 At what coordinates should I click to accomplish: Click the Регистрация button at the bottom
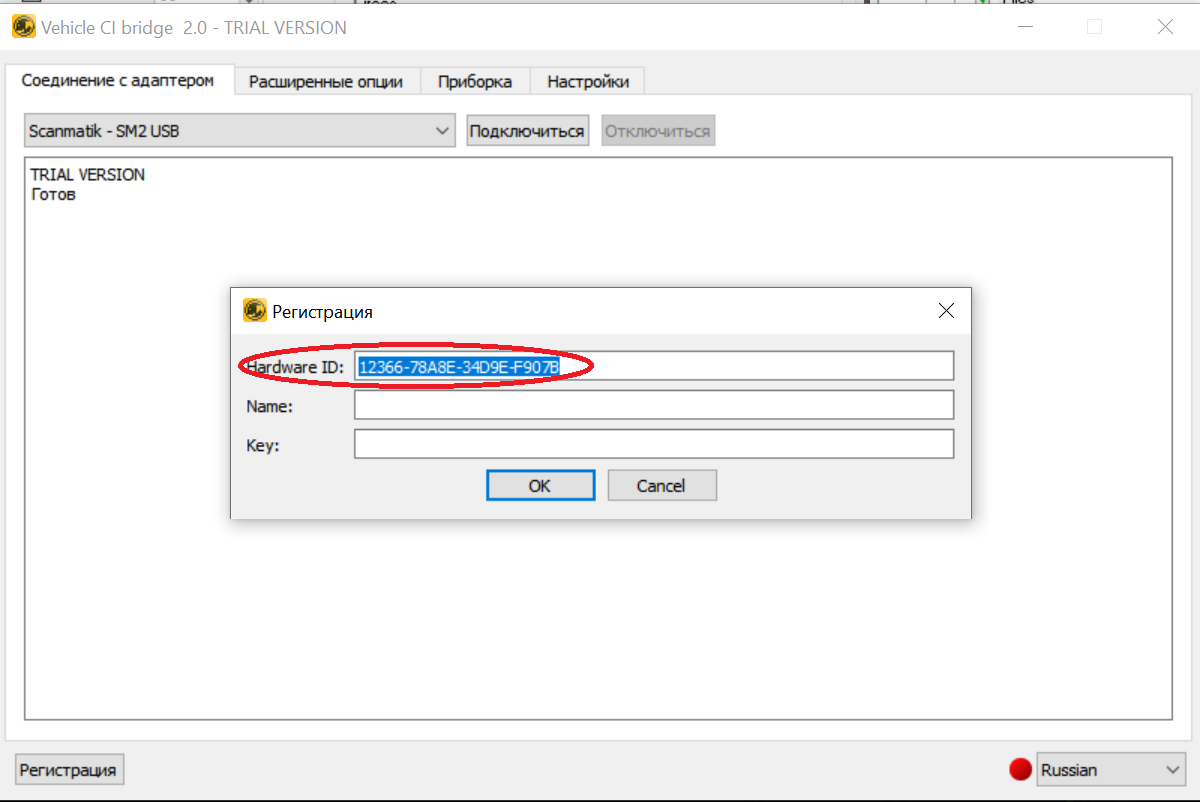[69, 770]
